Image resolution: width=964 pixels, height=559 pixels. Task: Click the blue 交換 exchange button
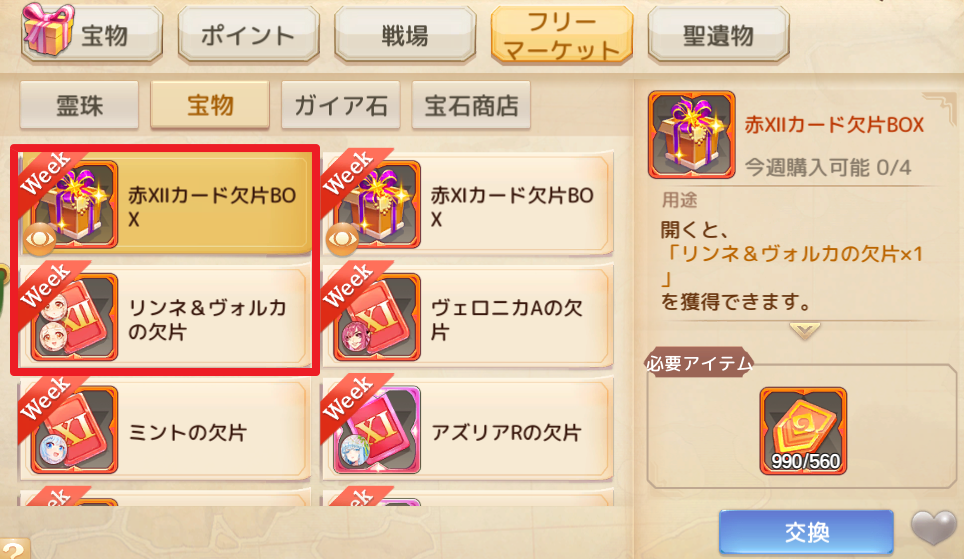806,532
